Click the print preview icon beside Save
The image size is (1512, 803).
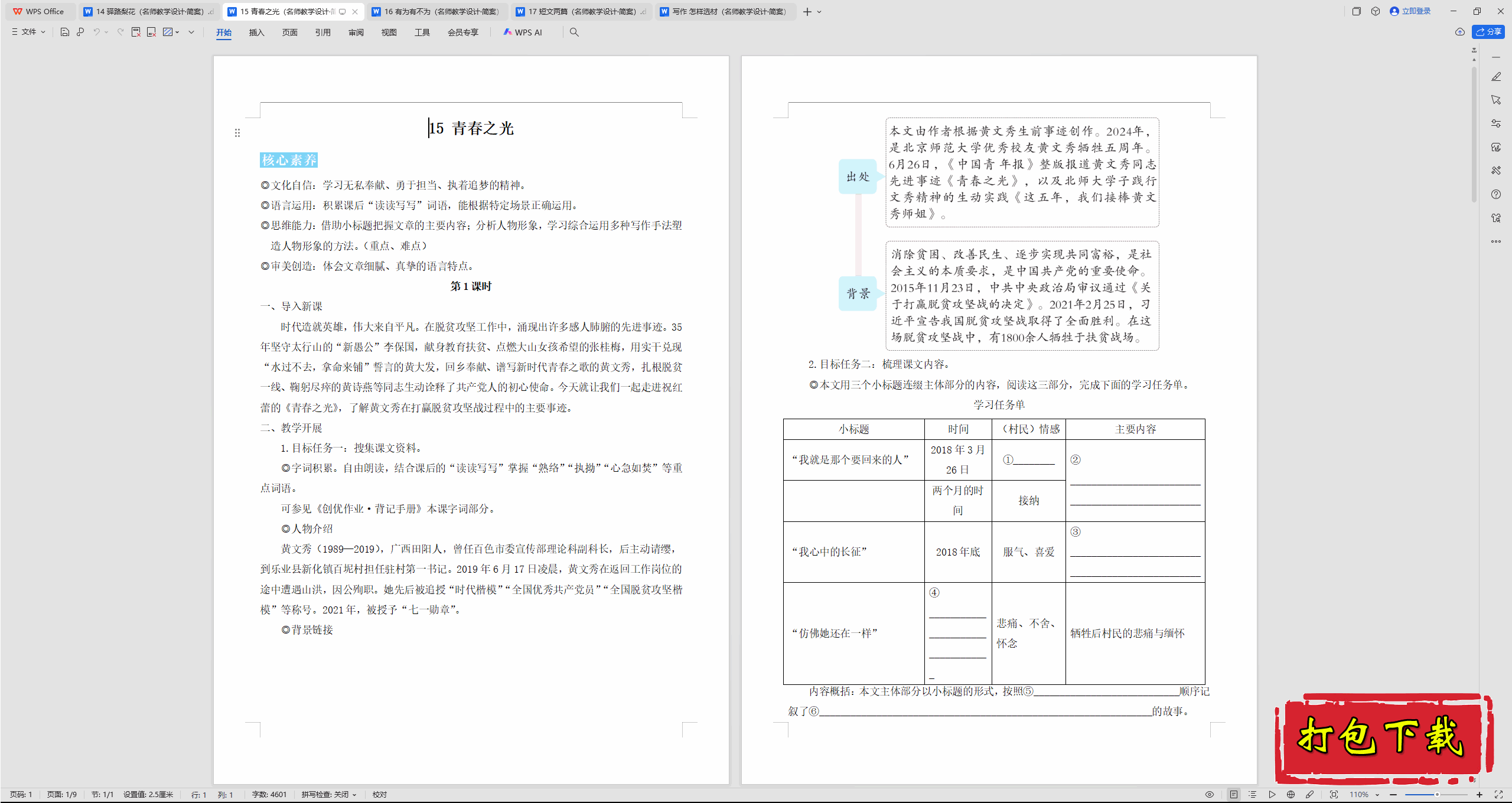[80, 32]
